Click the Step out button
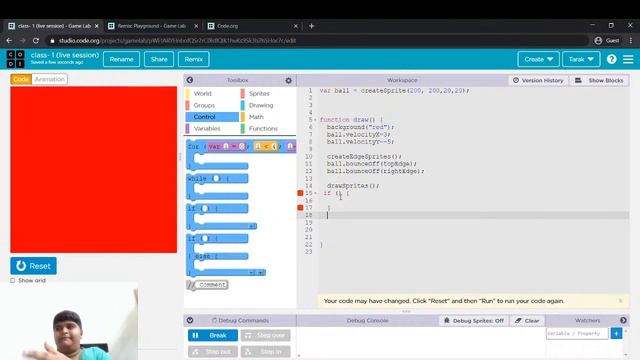 [x=213, y=351]
